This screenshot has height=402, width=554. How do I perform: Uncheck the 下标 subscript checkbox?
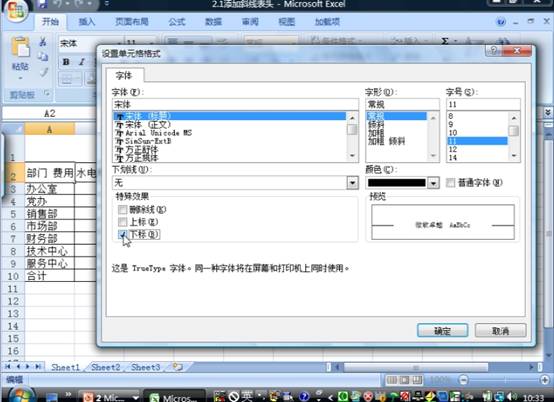tap(122, 234)
